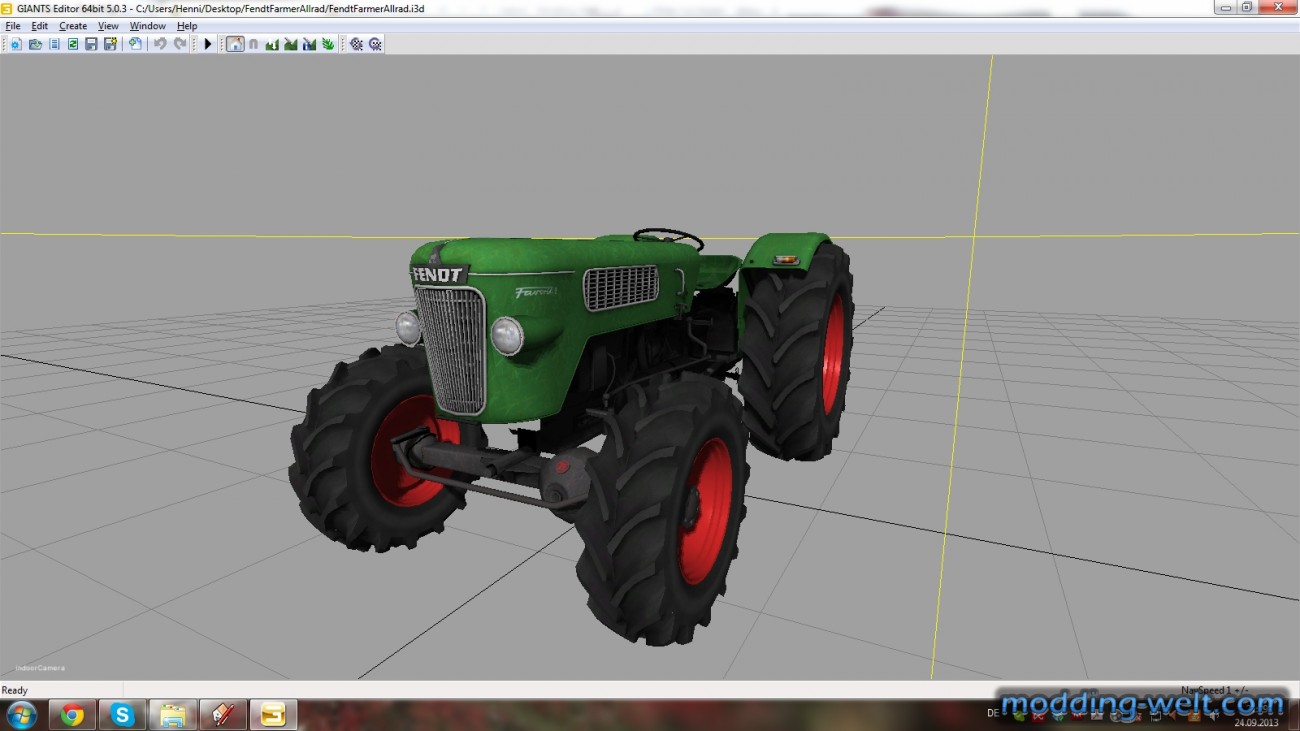Select the terrain sculpt tool with down arrow
This screenshot has width=1300, height=731.
point(272,44)
